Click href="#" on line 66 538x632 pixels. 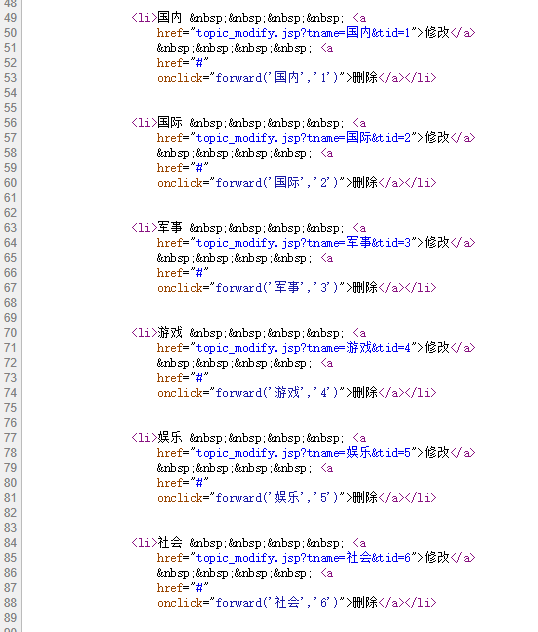tap(183, 273)
